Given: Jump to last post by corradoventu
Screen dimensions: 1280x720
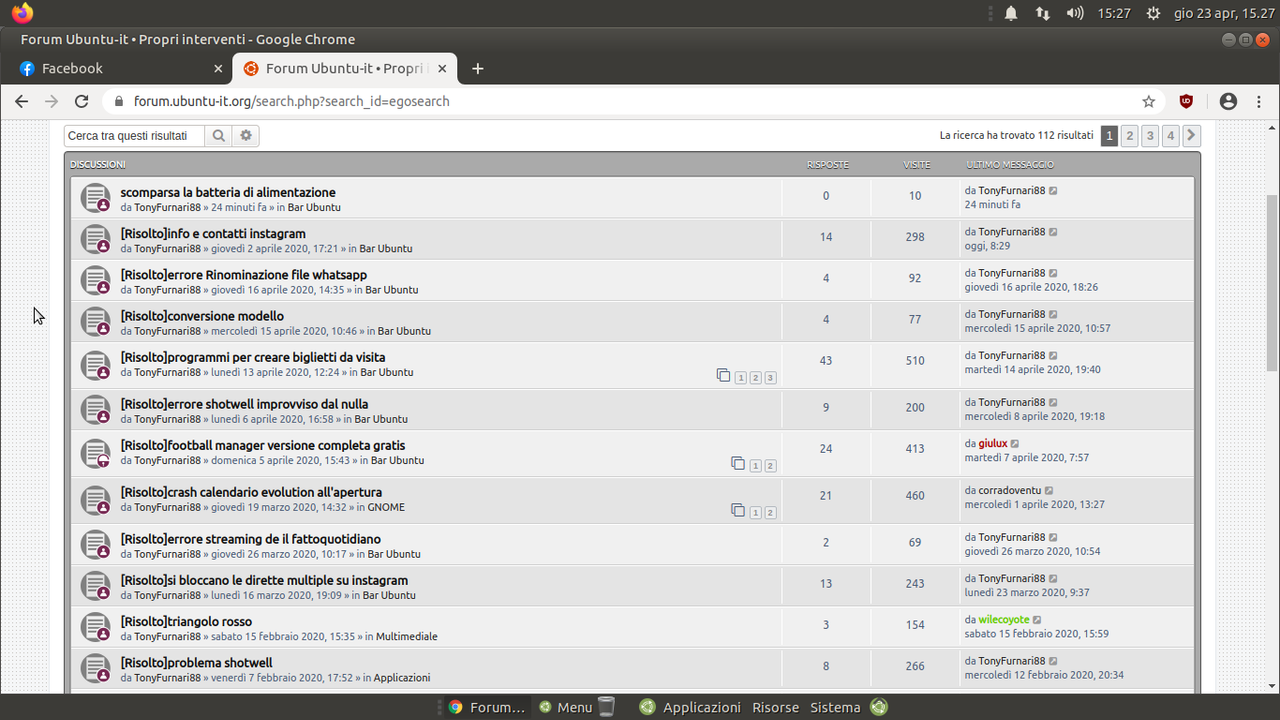Looking at the screenshot, I should (1049, 490).
